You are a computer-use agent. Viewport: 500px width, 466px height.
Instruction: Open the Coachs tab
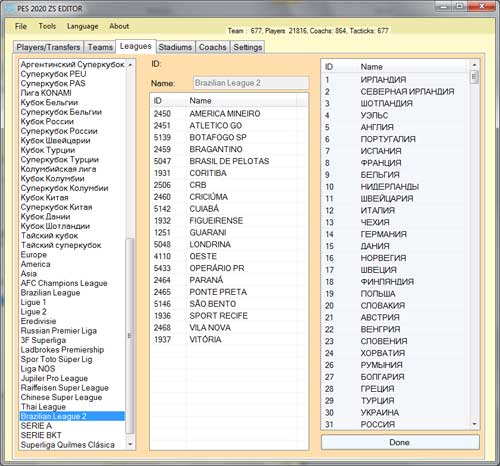(x=213, y=47)
